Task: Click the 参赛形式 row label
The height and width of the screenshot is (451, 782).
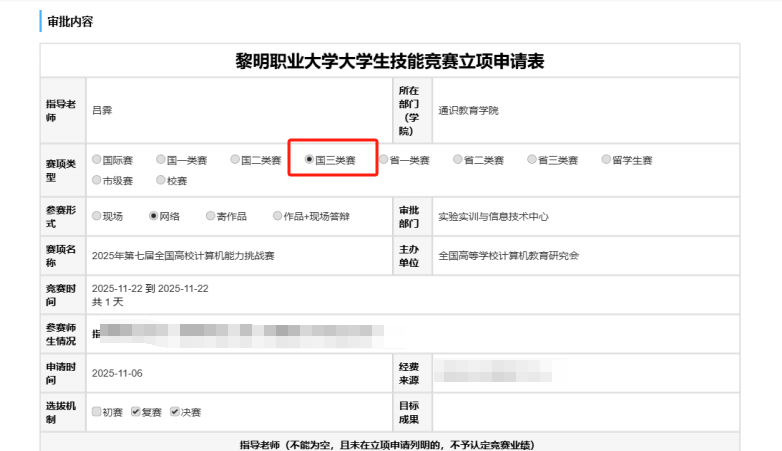Action: click(61, 217)
